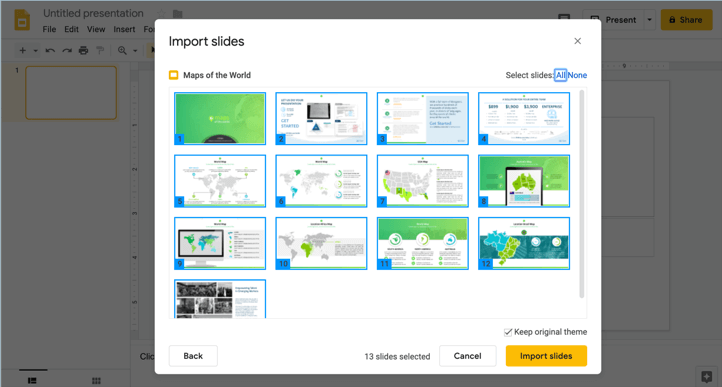
Task: Click the None link to deselect slides
Action: point(577,75)
